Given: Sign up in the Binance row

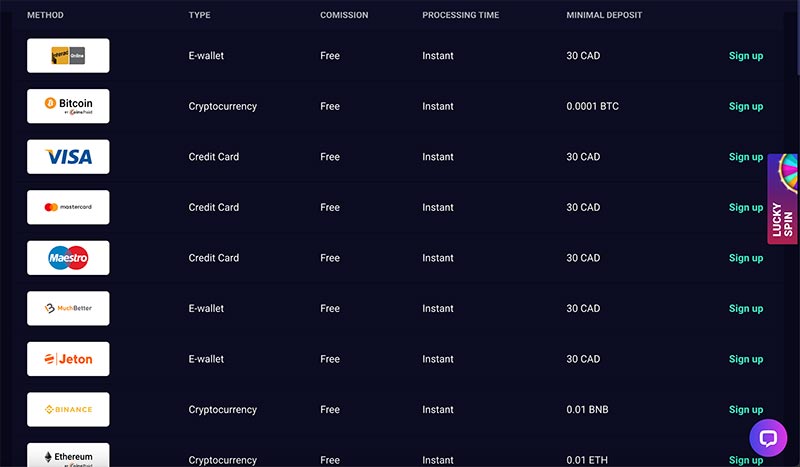Looking at the screenshot, I should click(x=746, y=410).
